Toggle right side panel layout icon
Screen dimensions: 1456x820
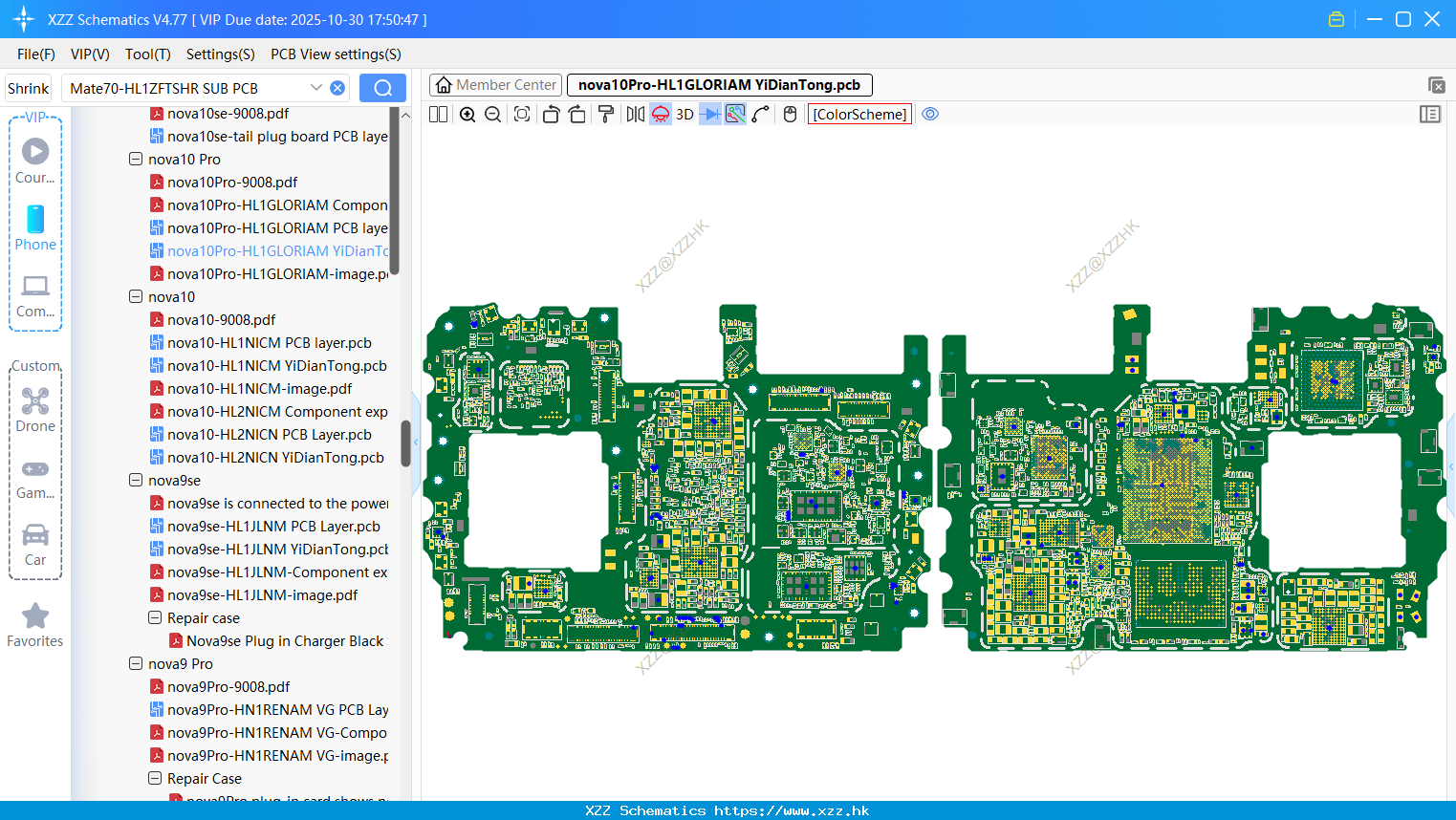(1430, 115)
